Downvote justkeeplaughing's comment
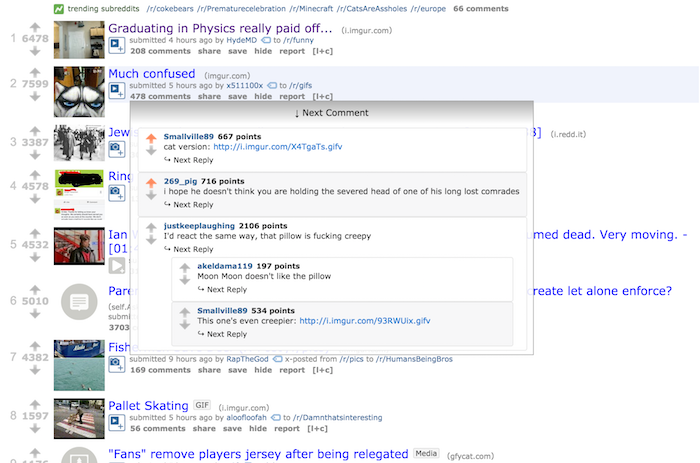This screenshot has height=463, width=700. point(151,240)
